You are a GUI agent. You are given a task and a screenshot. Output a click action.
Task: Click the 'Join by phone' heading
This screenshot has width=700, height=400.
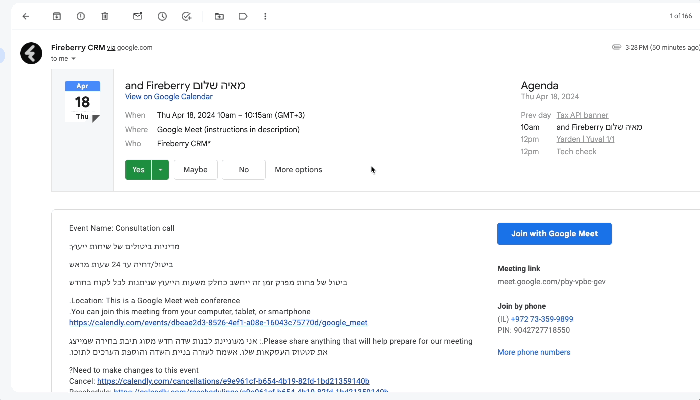click(x=521, y=306)
